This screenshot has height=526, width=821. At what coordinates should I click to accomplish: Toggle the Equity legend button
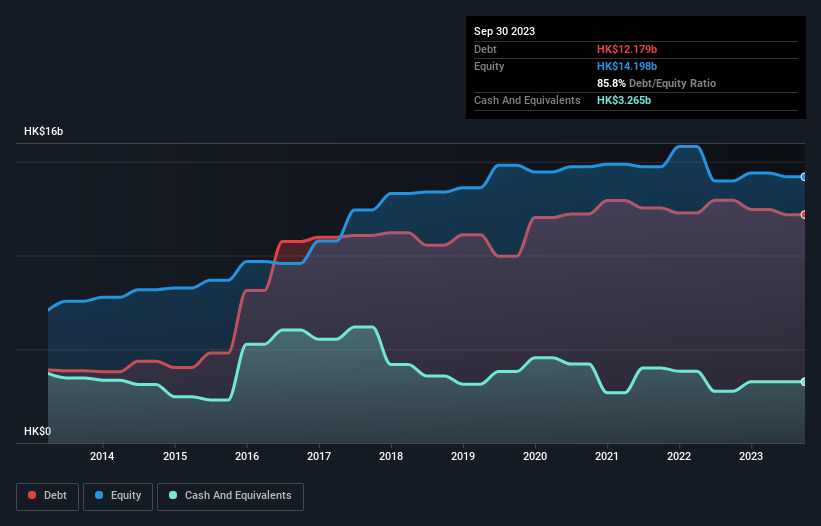(118, 496)
